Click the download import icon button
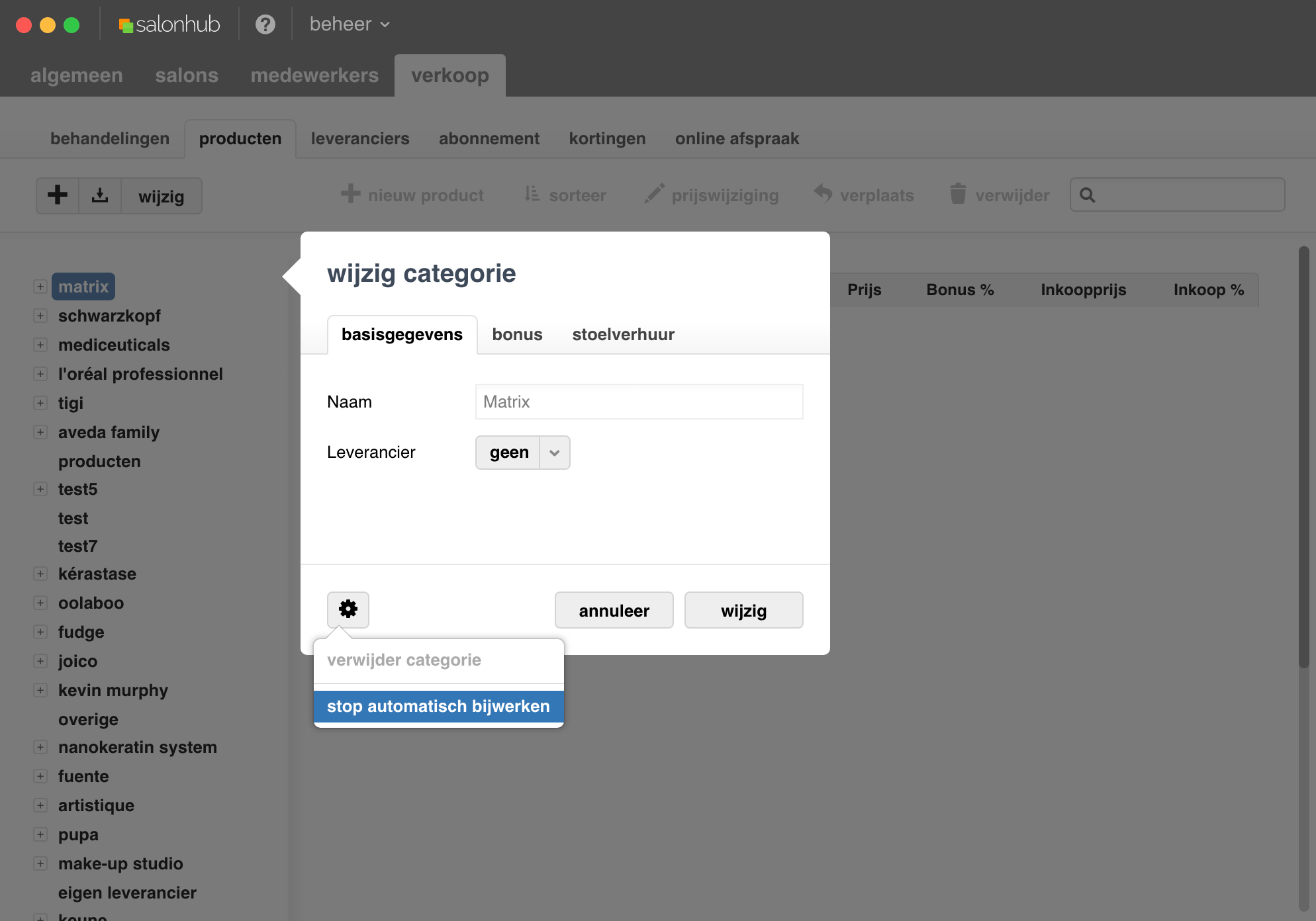The height and width of the screenshot is (921, 1316). click(100, 195)
